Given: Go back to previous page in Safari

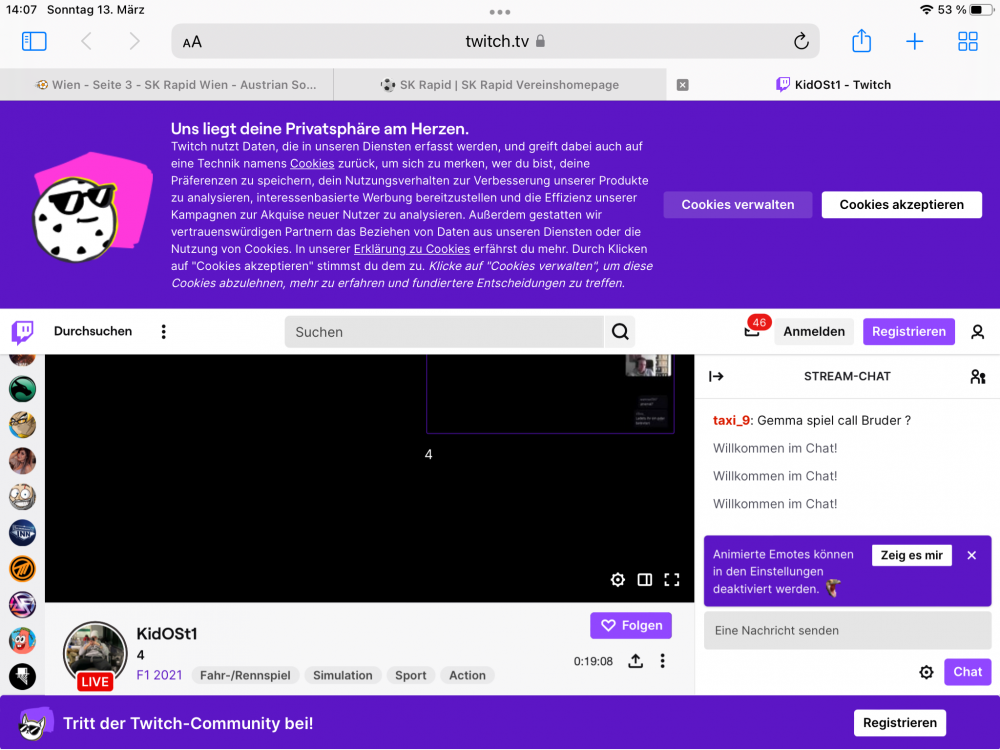Looking at the screenshot, I should (x=87, y=41).
